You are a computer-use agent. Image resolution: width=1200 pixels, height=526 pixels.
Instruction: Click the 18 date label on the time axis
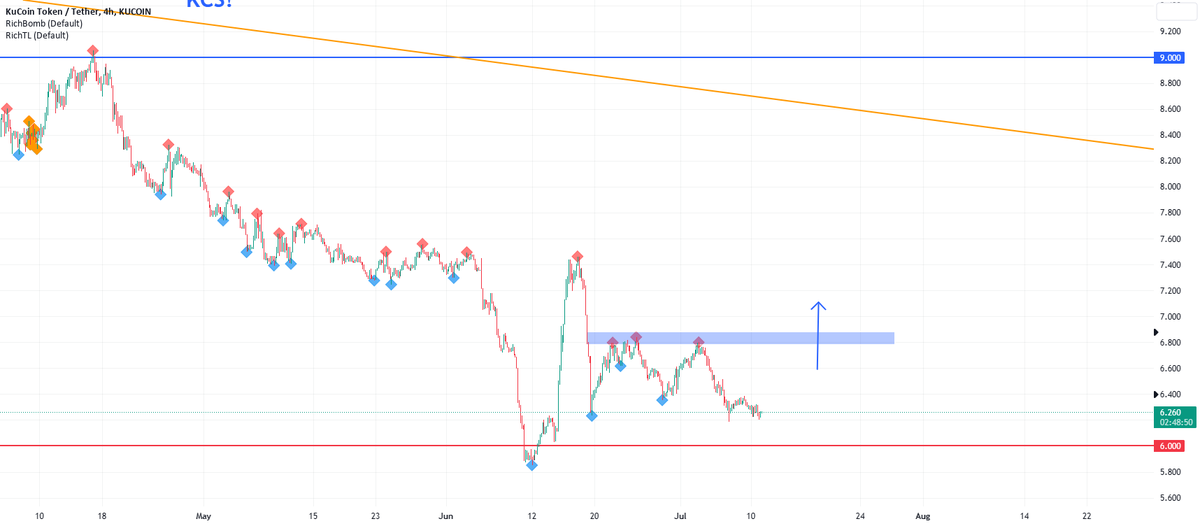(x=101, y=516)
